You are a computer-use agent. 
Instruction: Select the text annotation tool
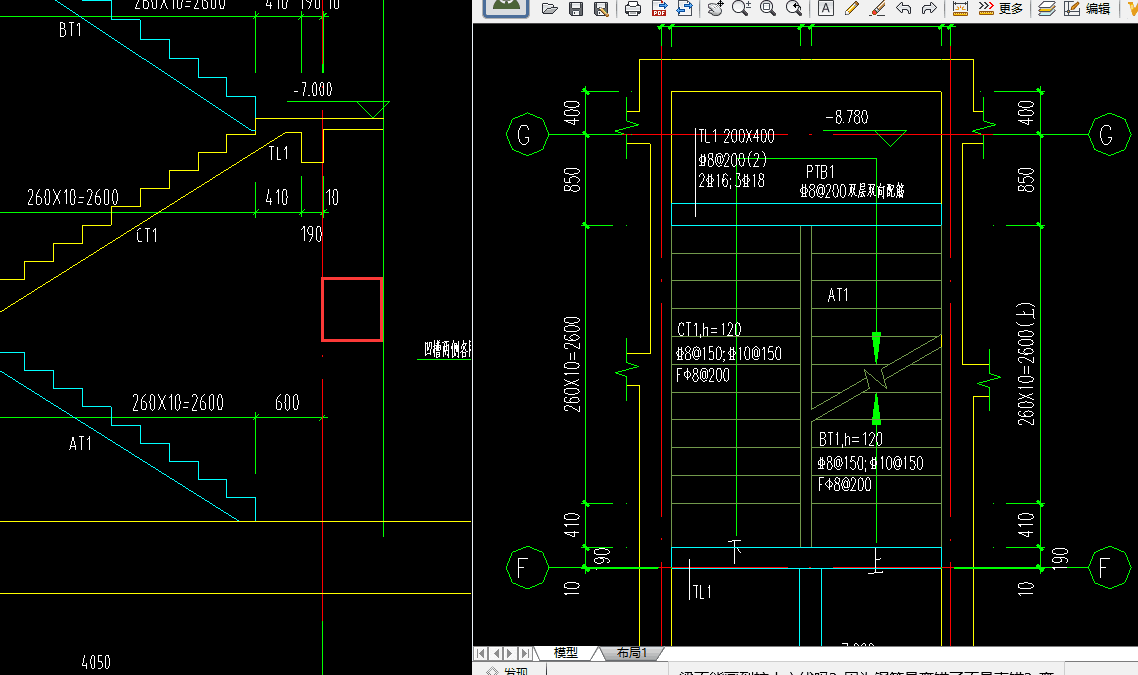coord(825,9)
